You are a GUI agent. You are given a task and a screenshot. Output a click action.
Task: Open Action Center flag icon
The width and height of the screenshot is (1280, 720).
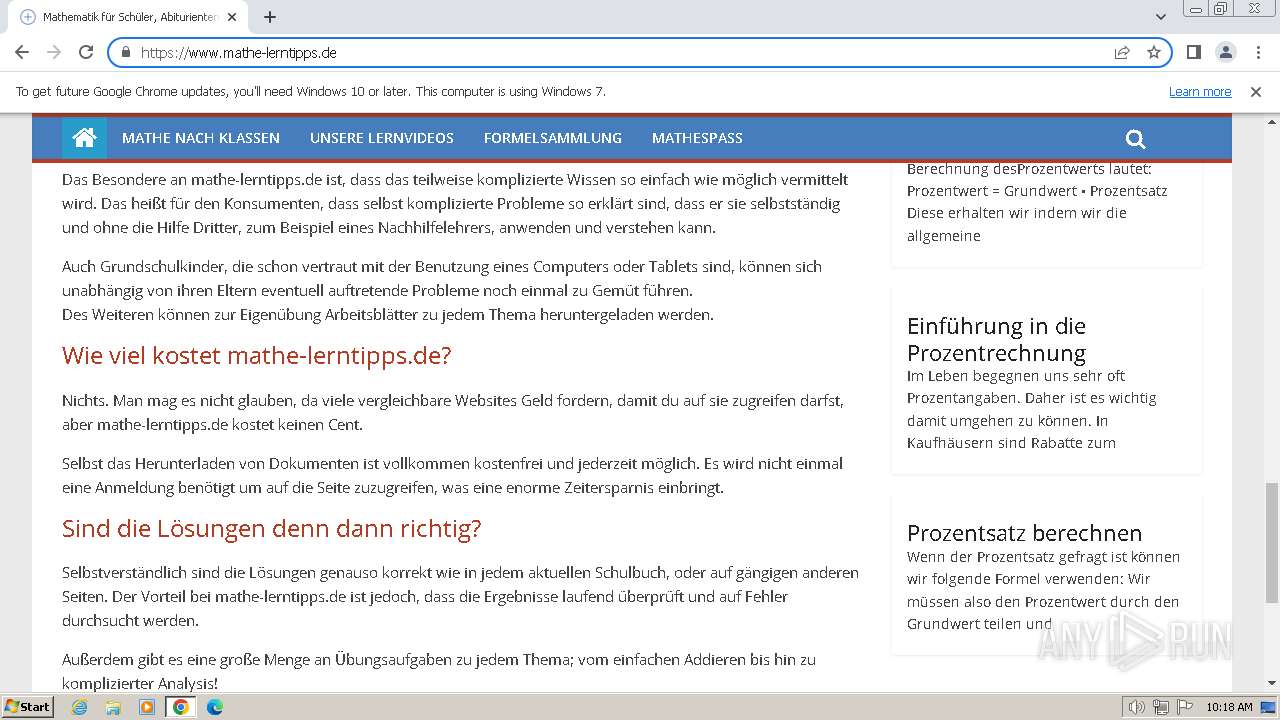tap(1184, 707)
